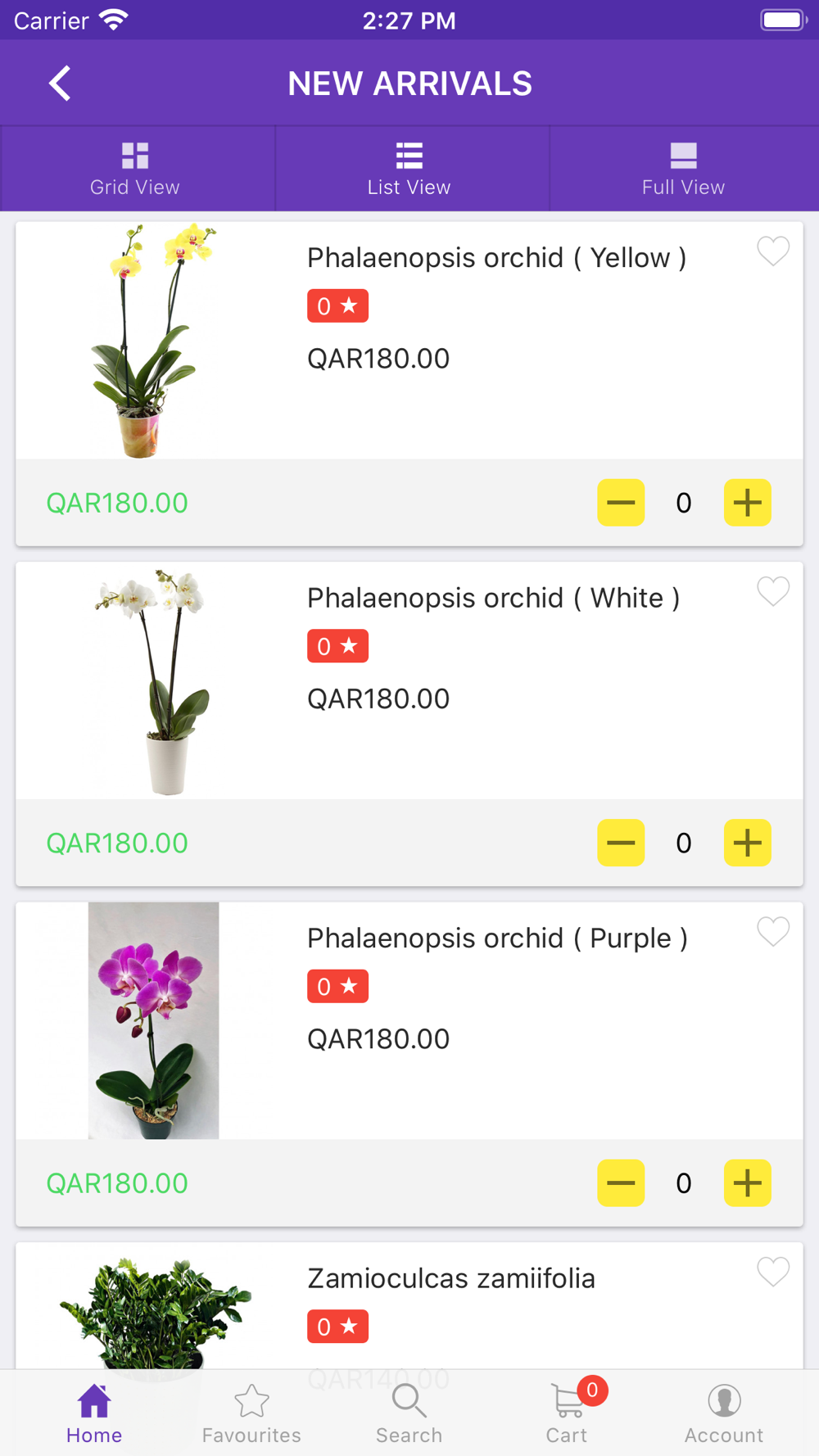Switch to Grid View
819x1456 pixels.
135,169
